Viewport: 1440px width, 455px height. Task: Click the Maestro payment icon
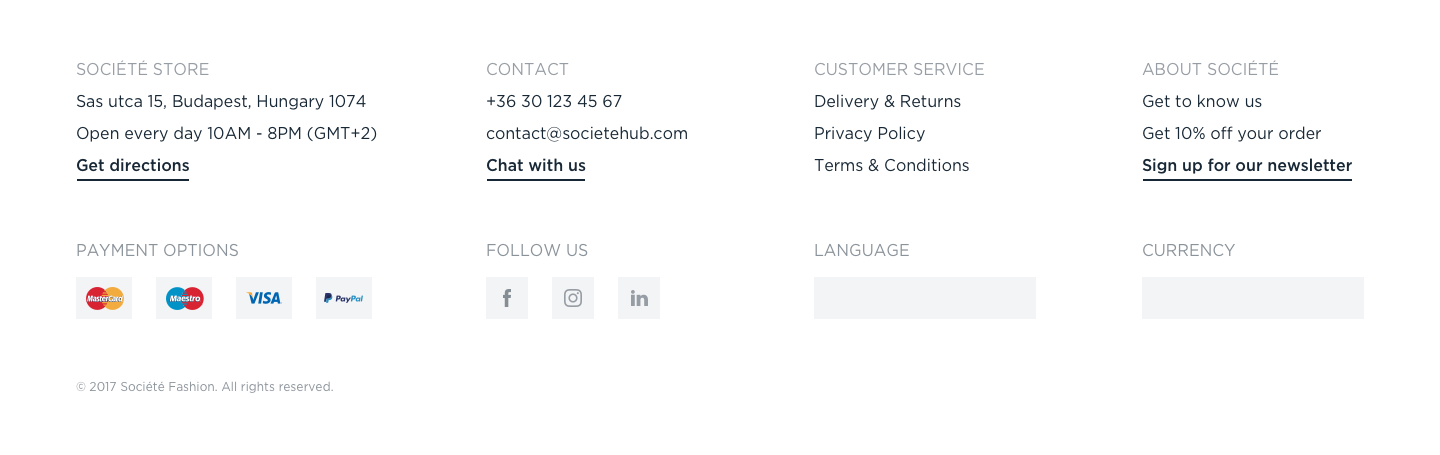[184, 298]
